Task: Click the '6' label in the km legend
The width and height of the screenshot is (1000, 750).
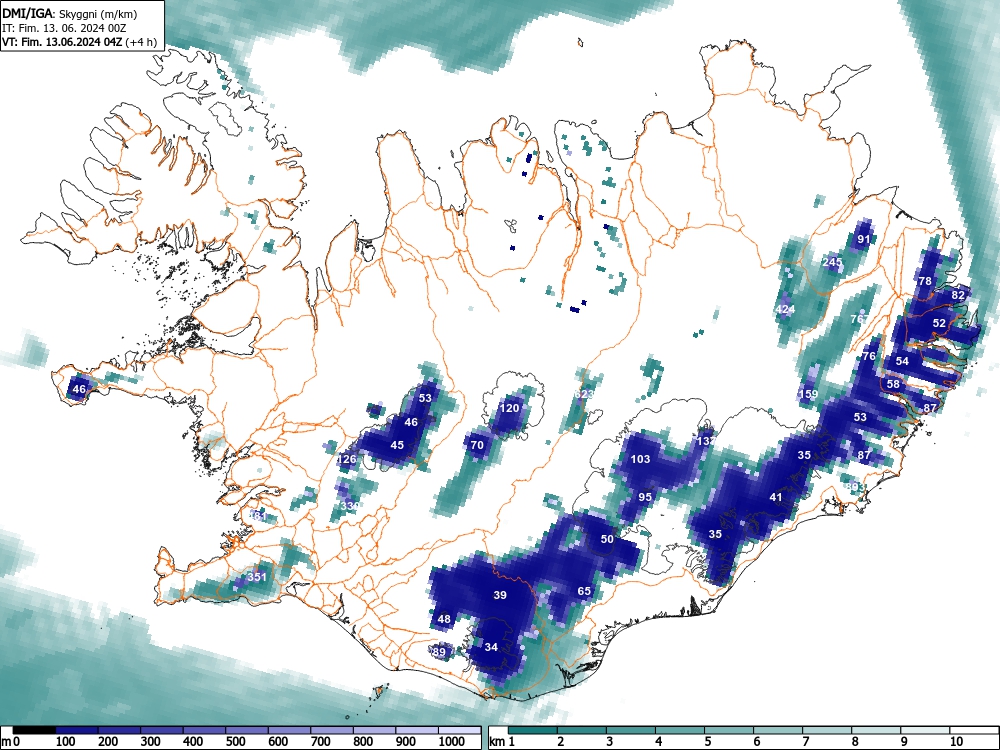Action: click(x=757, y=742)
